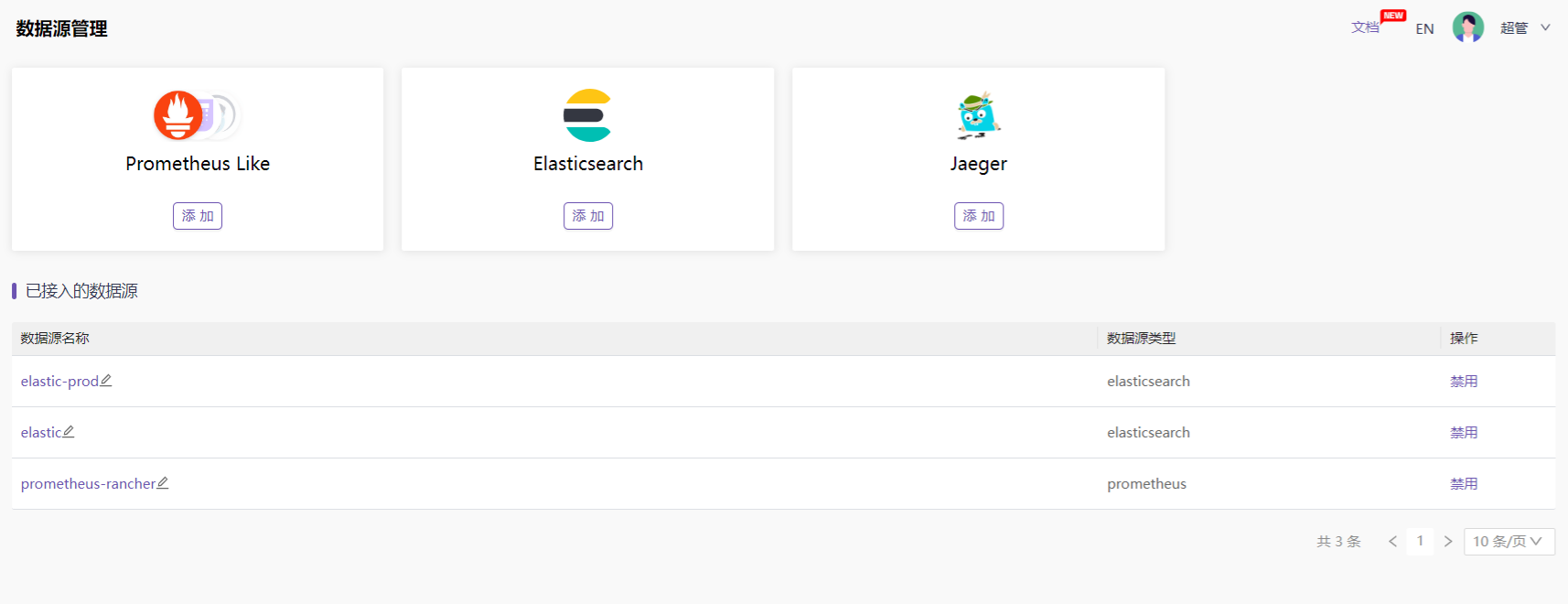Open the user avatar in the top bar
This screenshot has width=1568, height=604.
(x=1467, y=27)
